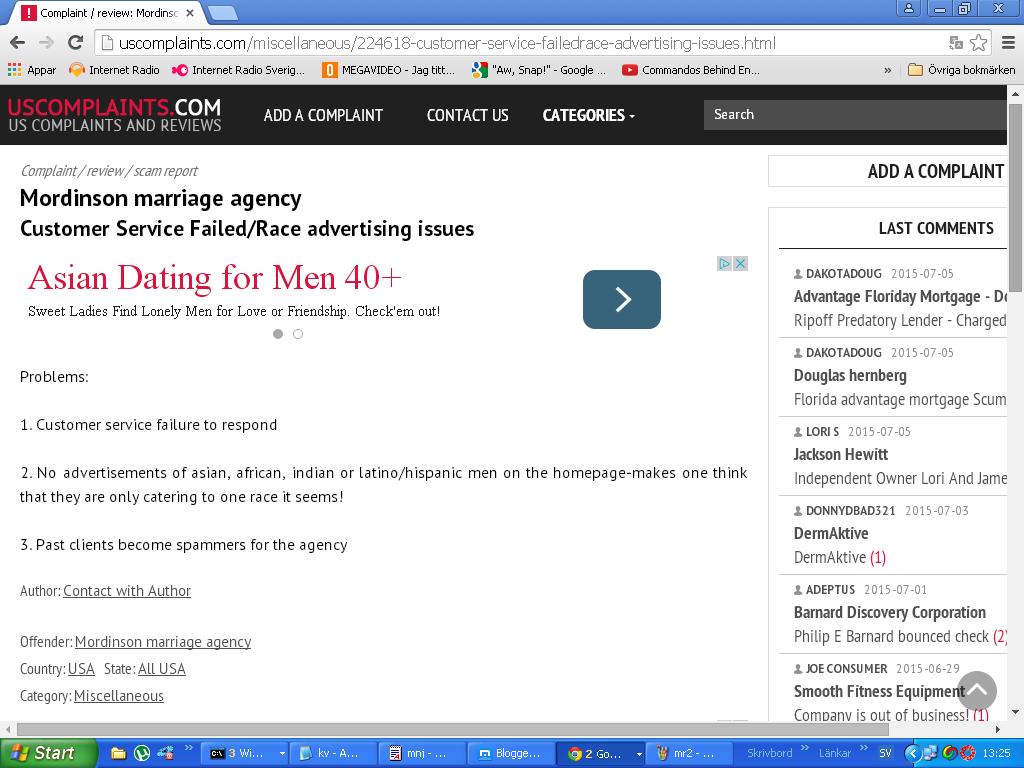
Task: Reload the page with the refresh icon
Action: coord(76,43)
